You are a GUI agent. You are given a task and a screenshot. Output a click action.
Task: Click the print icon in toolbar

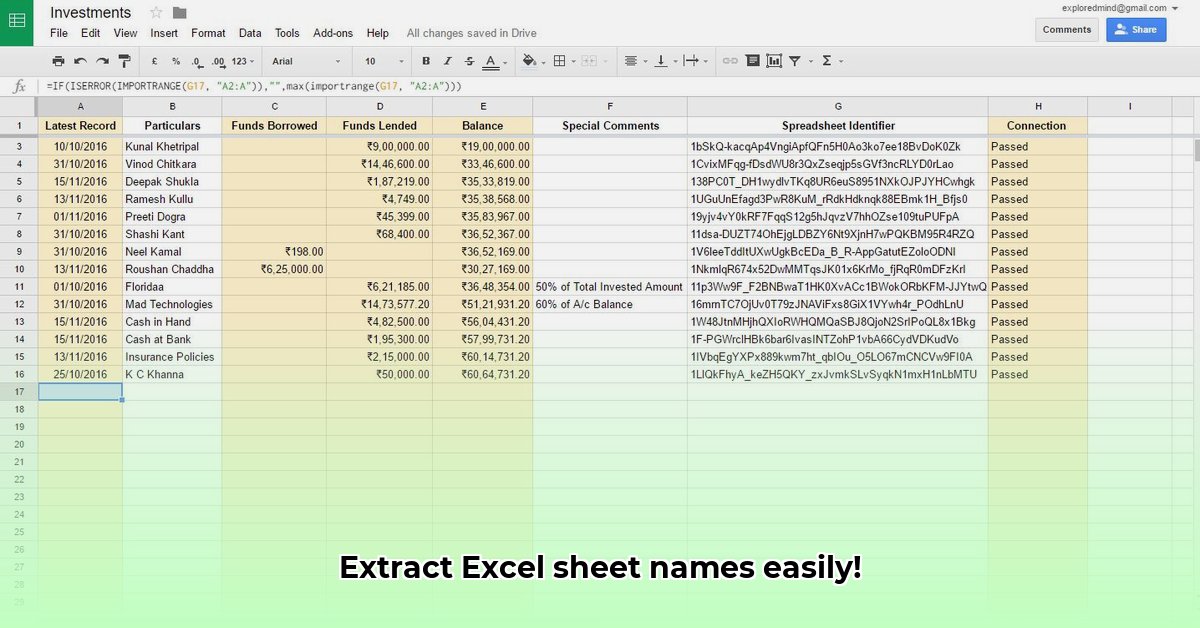58,61
